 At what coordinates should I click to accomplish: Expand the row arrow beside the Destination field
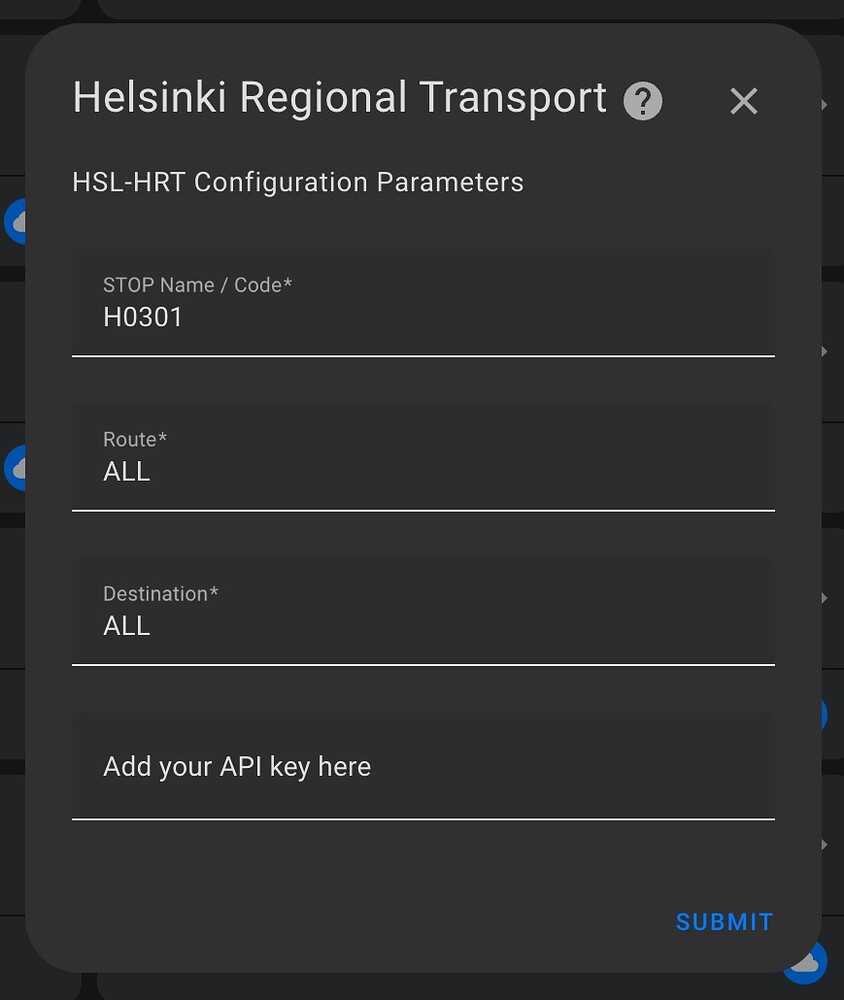pos(822,598)
